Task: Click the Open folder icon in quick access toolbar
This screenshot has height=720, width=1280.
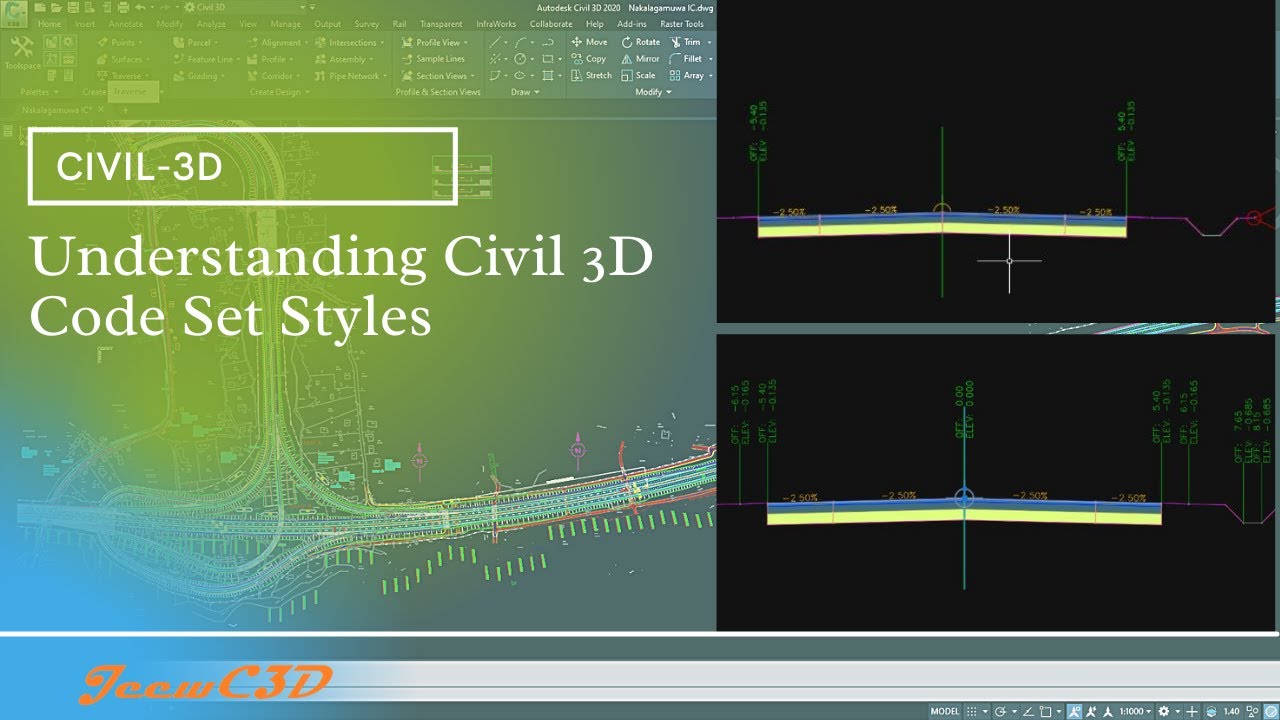Action: [56, 7]
